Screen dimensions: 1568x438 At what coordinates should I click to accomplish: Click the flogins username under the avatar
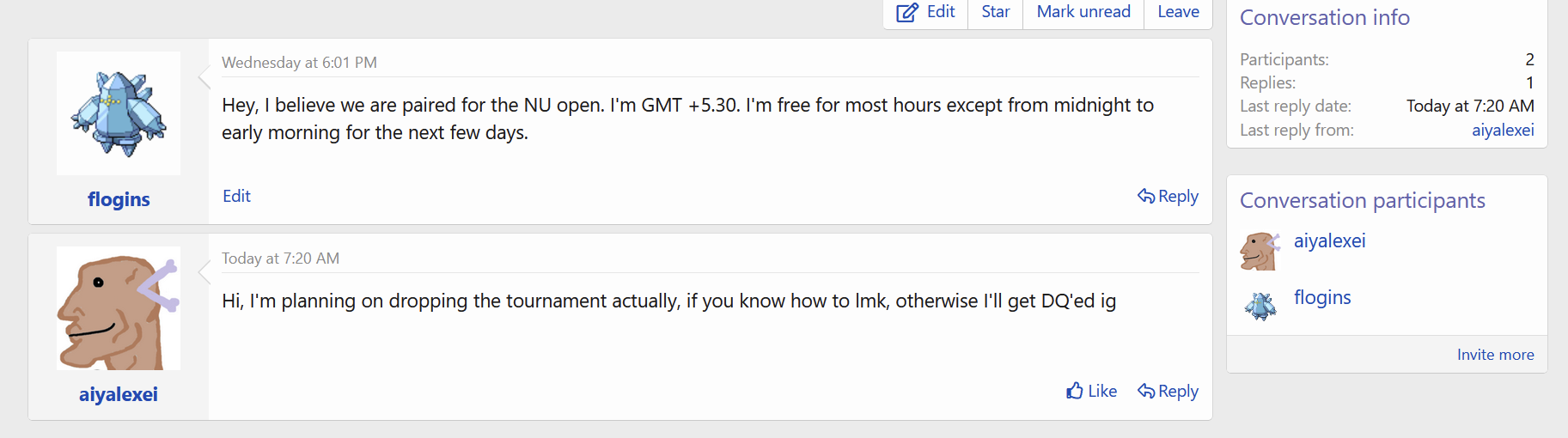point(119,199)
